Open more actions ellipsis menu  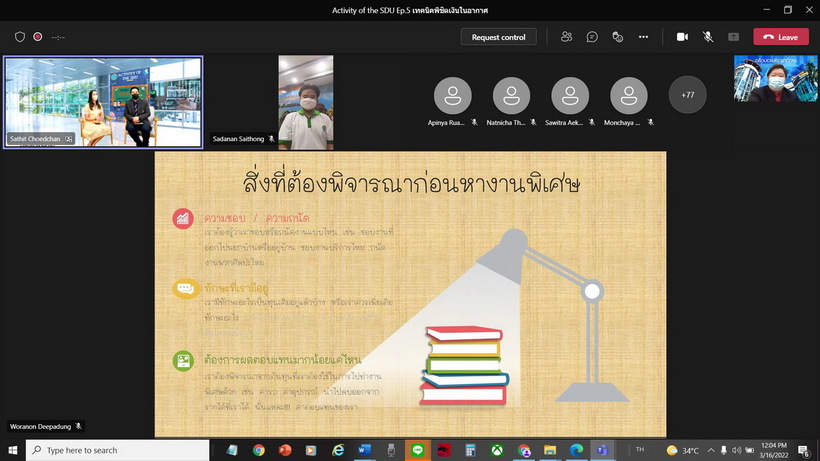coord(643,37)
